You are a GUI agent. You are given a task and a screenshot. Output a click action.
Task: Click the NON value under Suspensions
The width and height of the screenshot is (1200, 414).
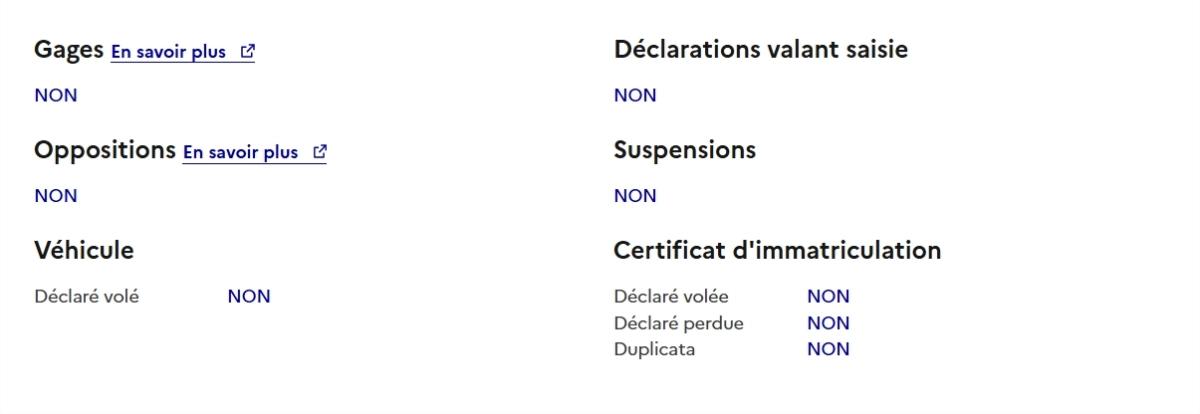[x=635, y=196]
